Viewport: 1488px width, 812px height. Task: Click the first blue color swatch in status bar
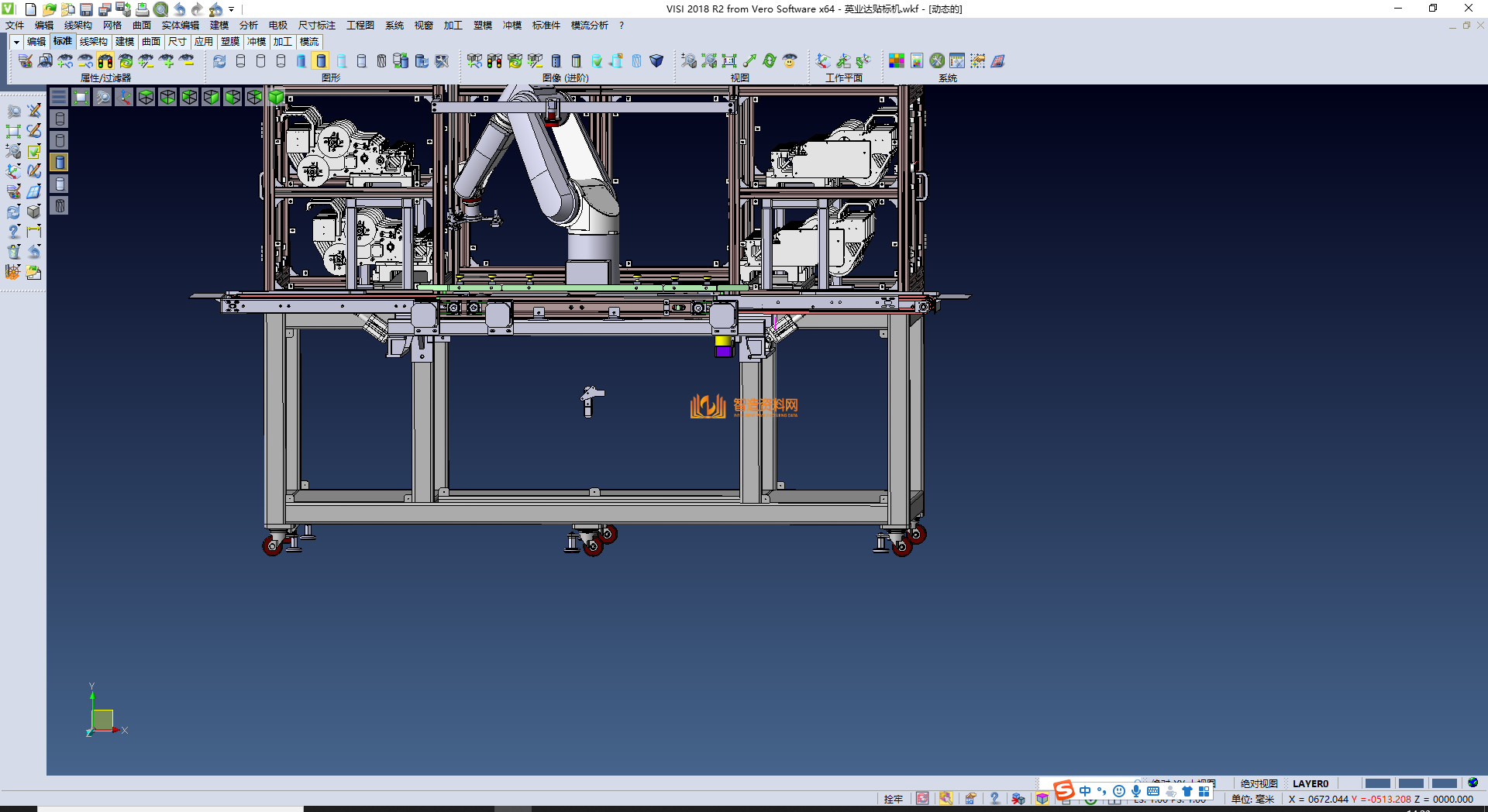click(1377, 783)
